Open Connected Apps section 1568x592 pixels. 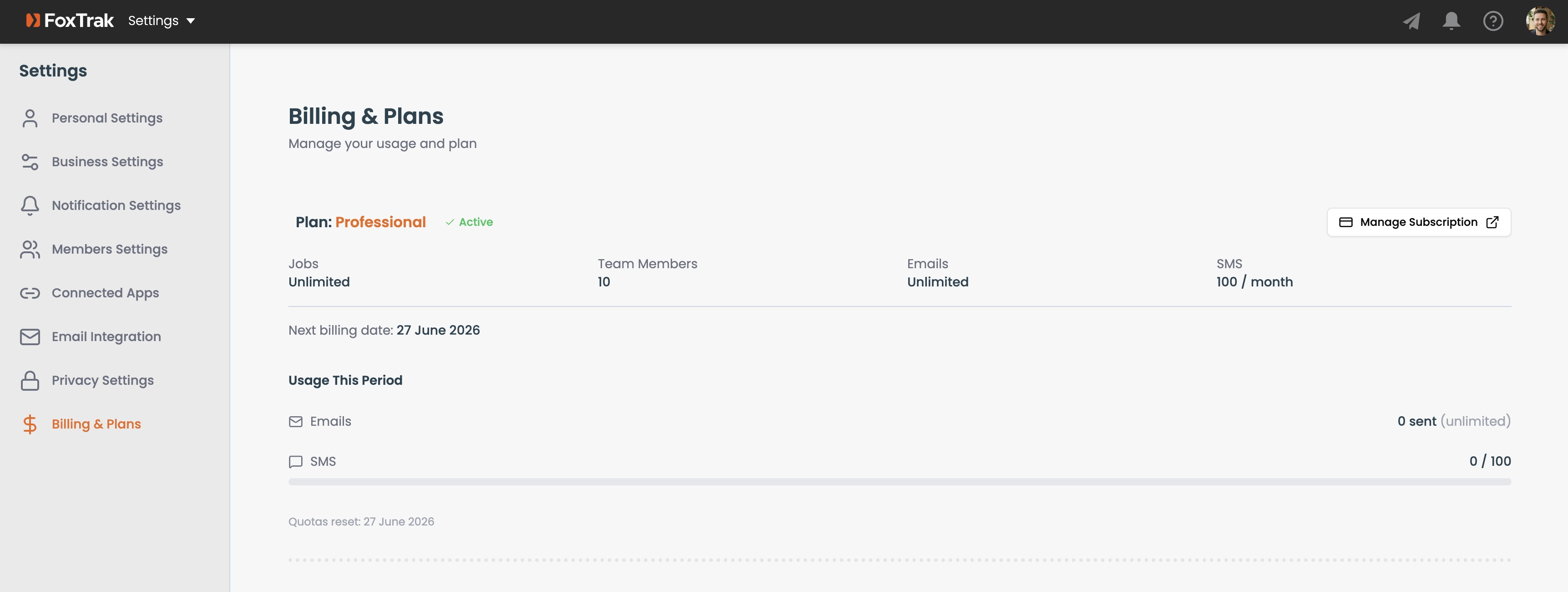pos(105,294)
